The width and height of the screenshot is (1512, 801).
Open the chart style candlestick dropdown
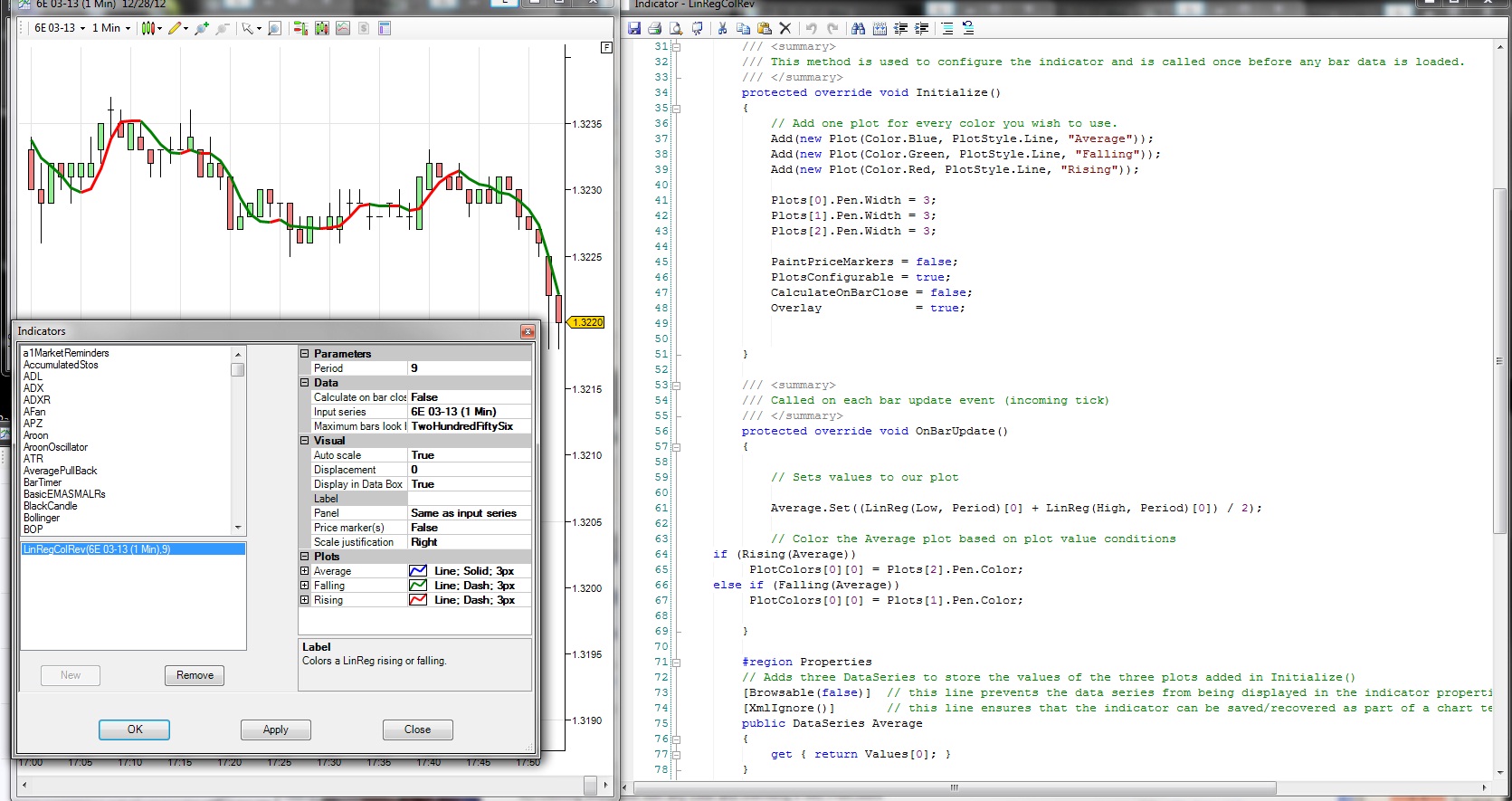[x=150, y=28]
